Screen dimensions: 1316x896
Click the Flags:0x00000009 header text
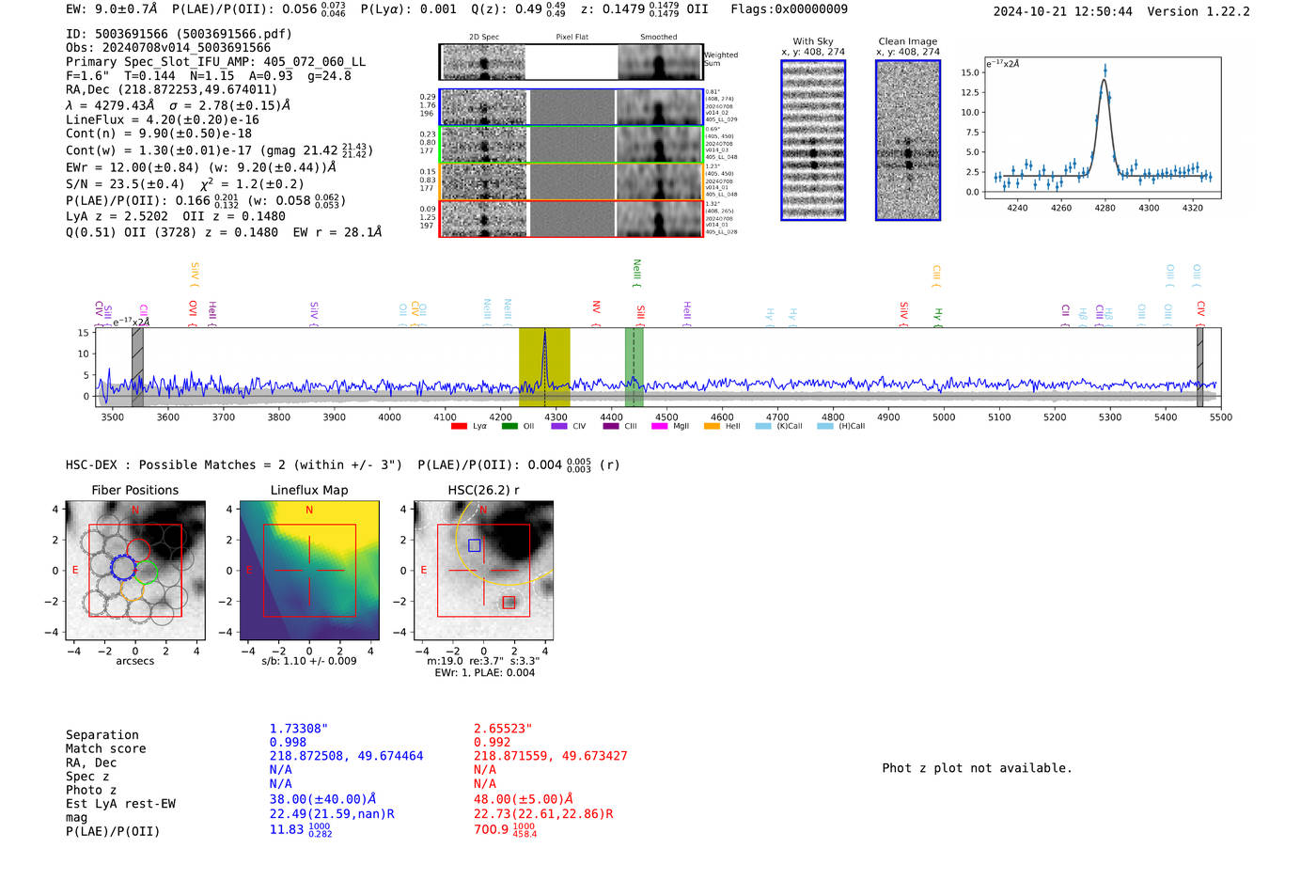pos(789,9)
